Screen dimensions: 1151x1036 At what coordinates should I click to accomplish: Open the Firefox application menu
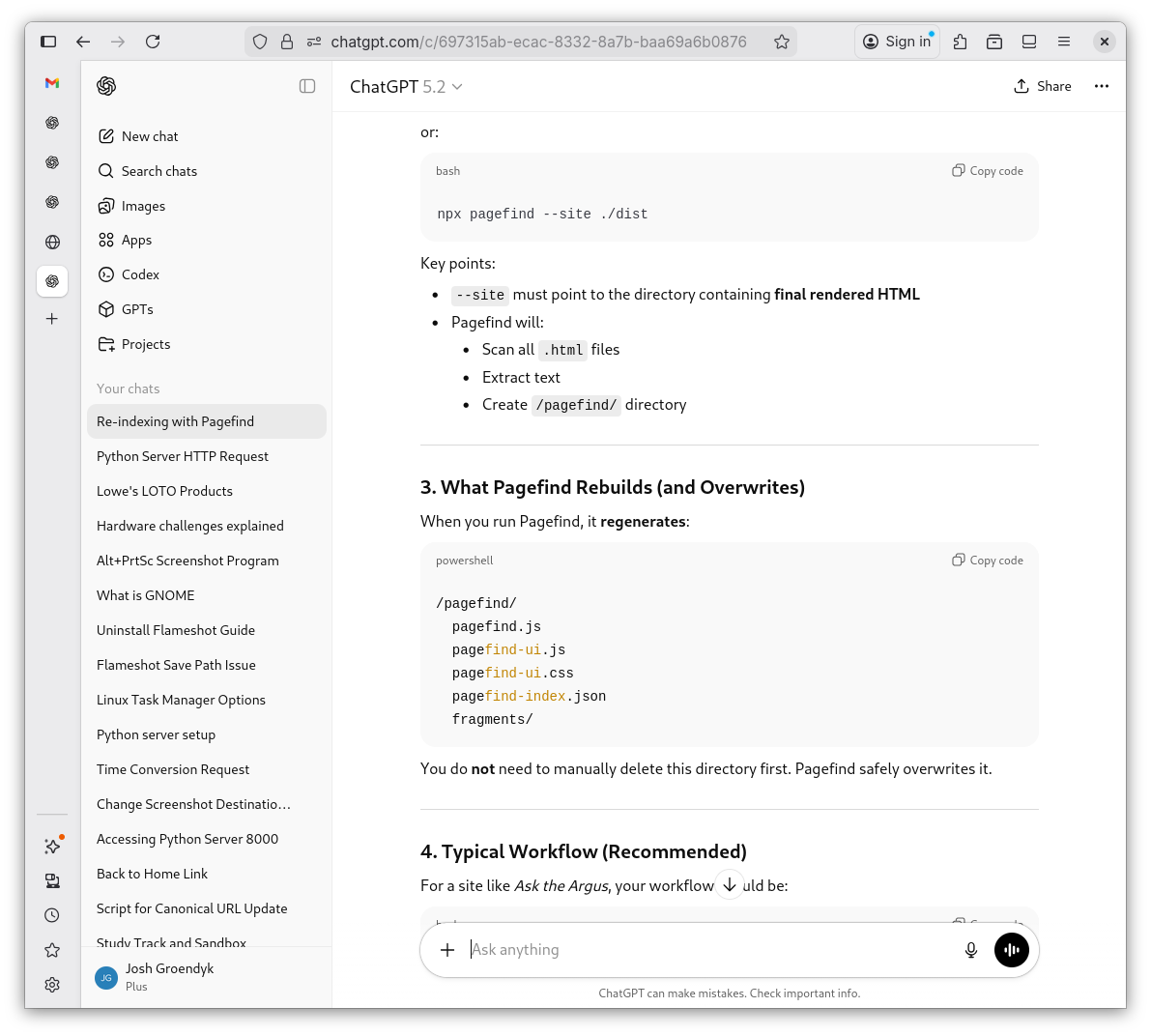[x=1063, y=42]
